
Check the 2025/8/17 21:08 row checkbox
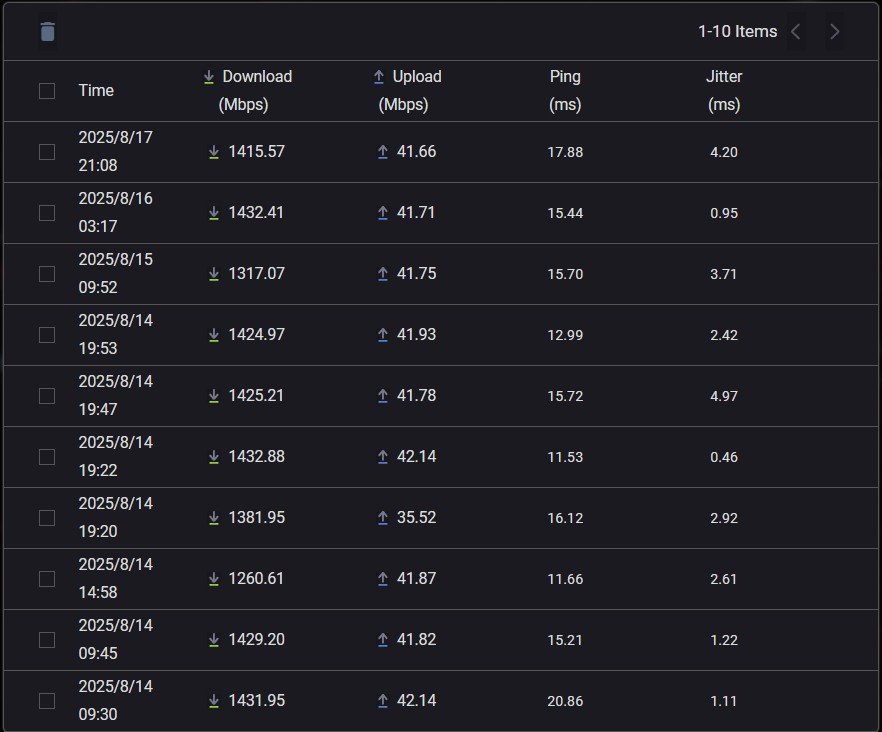pyautogui.click(x=47, y=152)
